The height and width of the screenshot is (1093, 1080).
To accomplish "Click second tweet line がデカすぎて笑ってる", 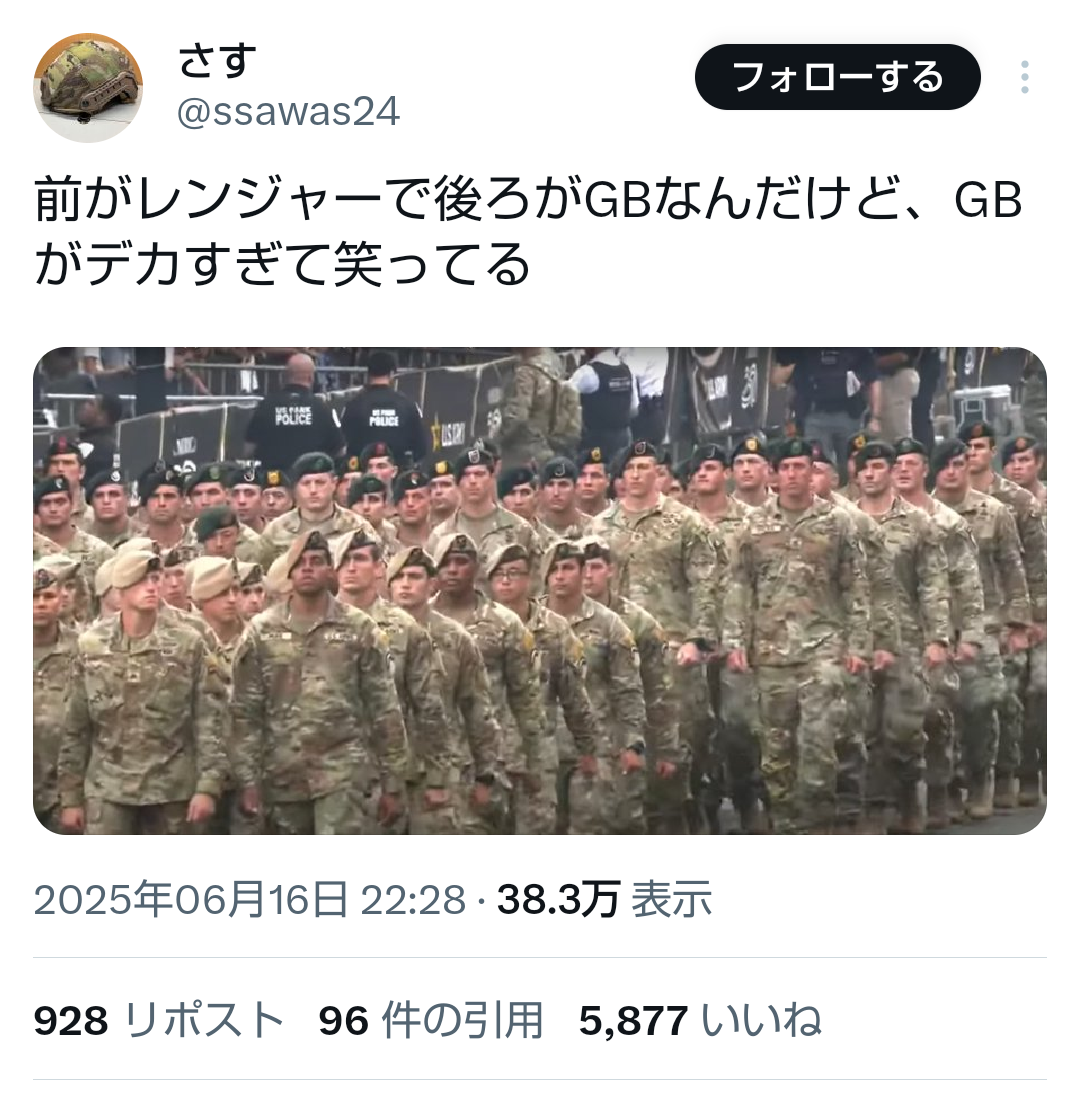I will (282, 265).
